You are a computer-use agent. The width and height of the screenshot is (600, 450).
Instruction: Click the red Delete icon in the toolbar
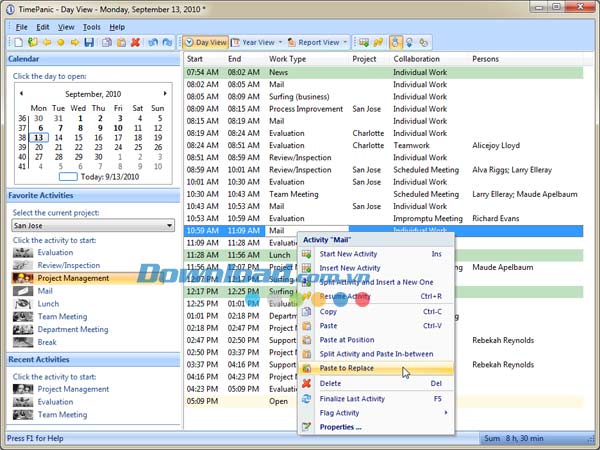pos(135,43)
